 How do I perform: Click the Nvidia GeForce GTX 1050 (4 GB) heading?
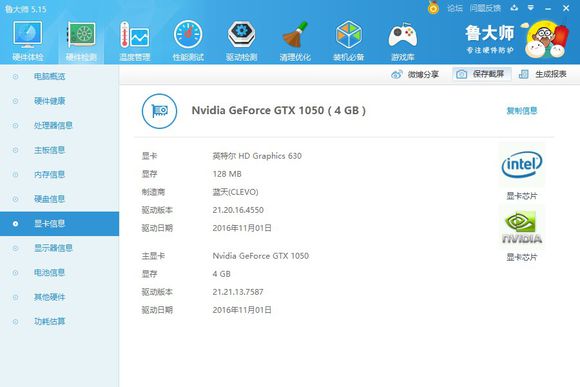[279, 111]
